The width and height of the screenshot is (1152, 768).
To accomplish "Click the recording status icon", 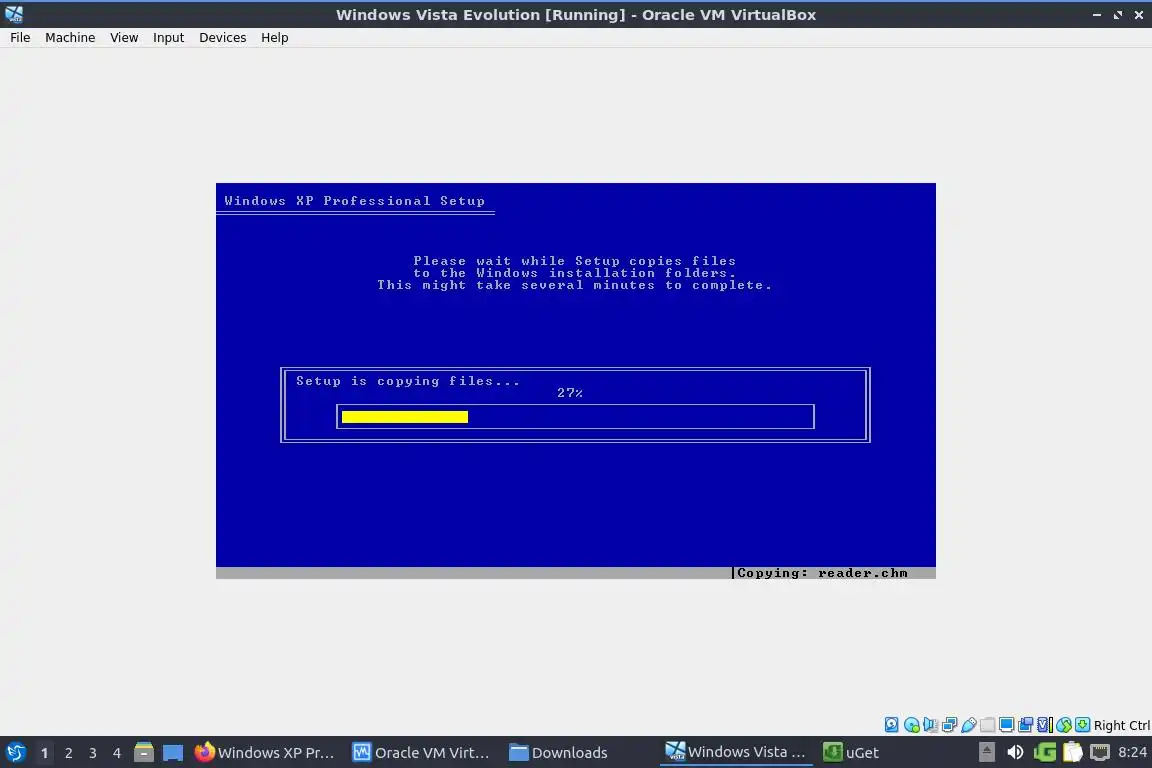I will point(1026,725).
